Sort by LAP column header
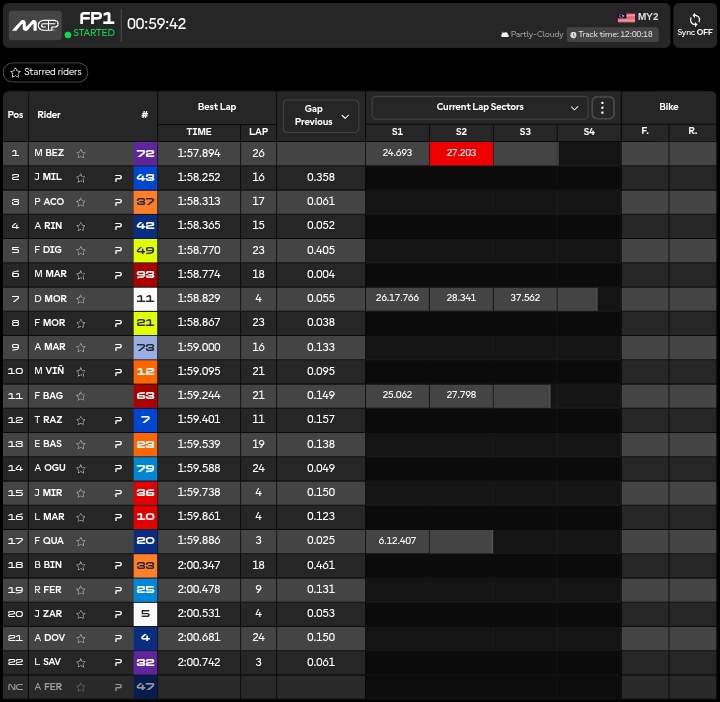The width and height of the screenshot is (720, 702). [x=258, y=132]
